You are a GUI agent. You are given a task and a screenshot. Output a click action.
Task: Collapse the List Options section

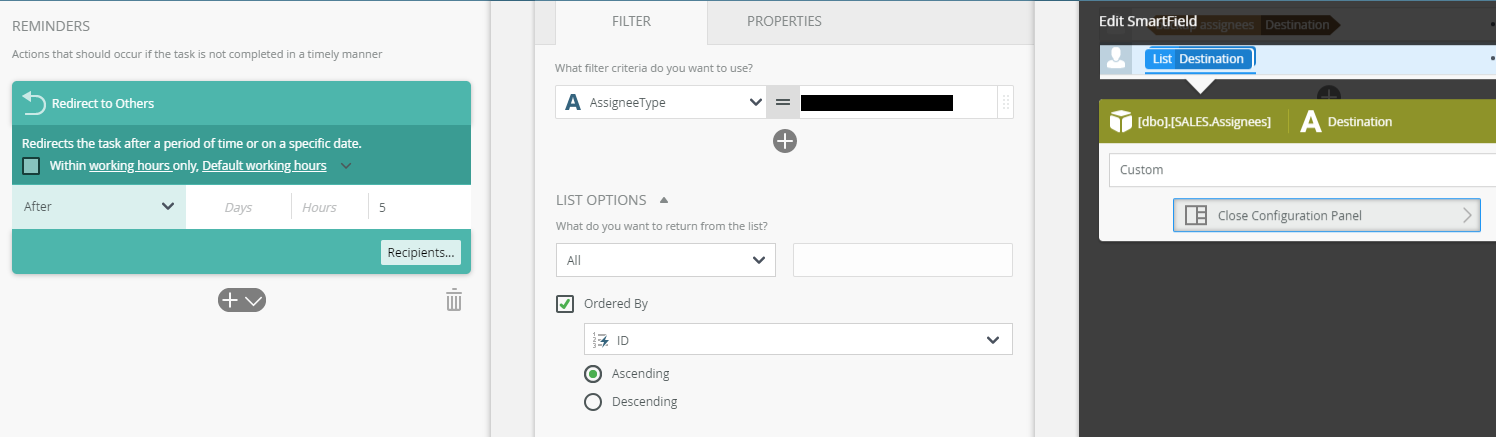(x=664, y=200)
